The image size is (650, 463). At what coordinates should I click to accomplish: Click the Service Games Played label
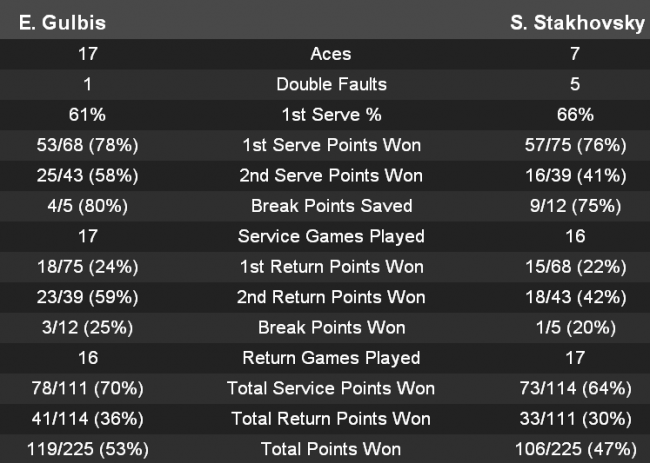click(x=331, y=237)
